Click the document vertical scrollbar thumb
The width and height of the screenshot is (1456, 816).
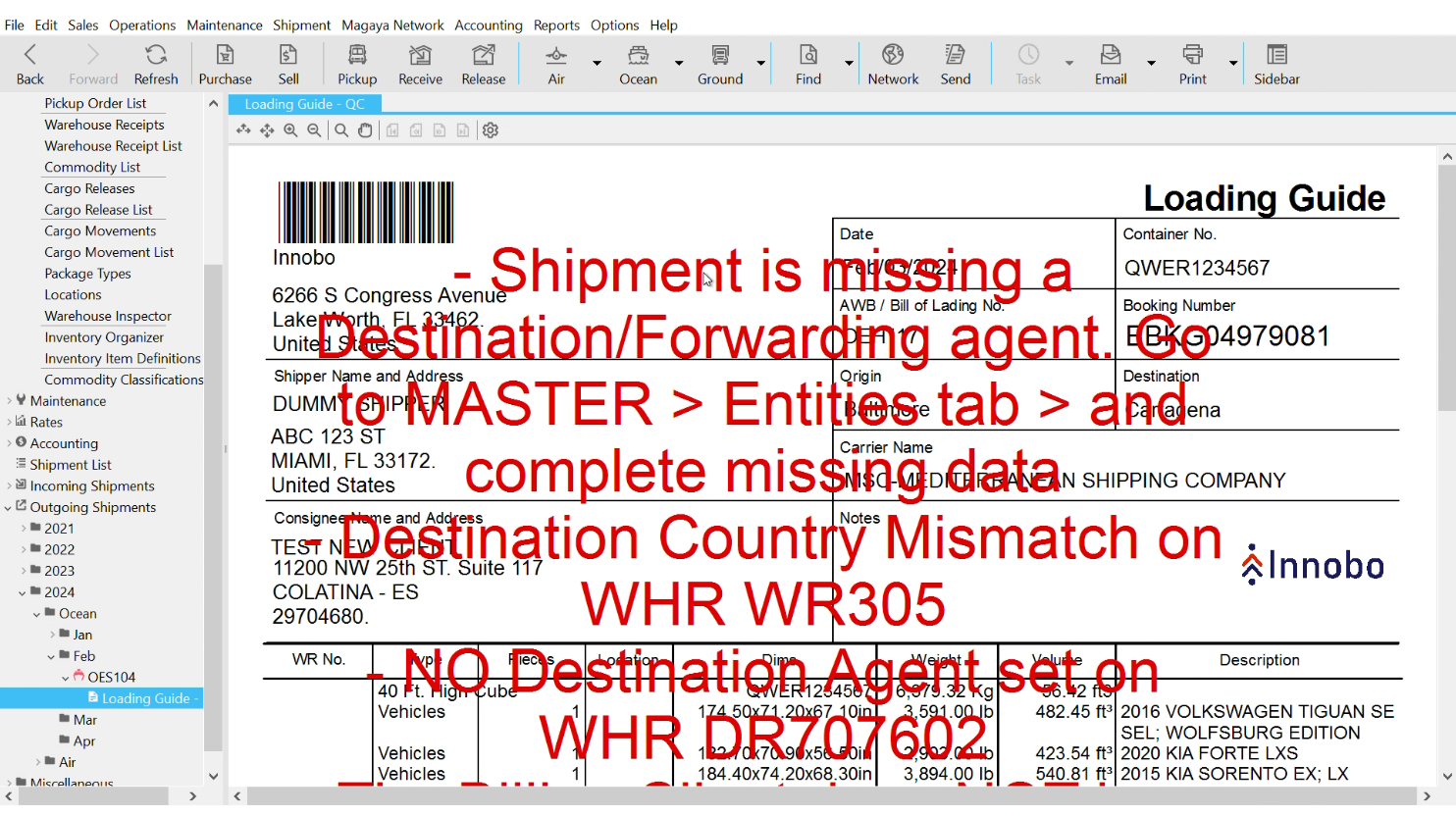pyautogui.click(x=1447, y=289)
